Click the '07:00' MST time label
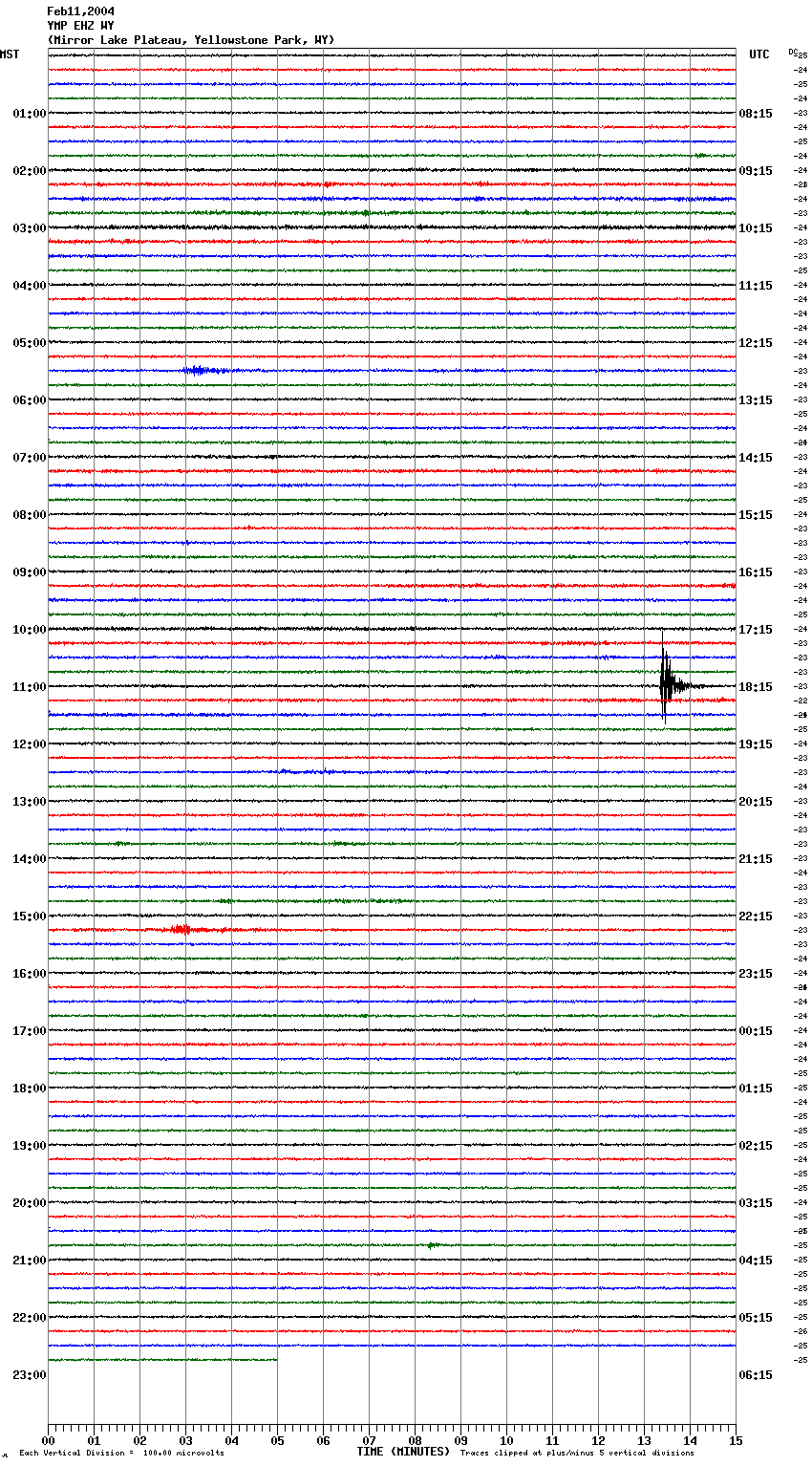812x1466 pixels. 30,458
